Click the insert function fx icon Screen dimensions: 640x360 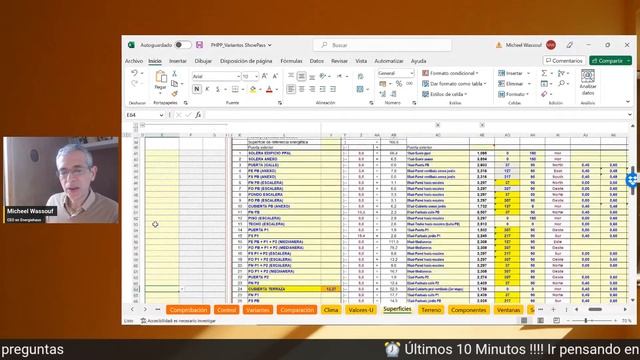[x=198, y=115]
